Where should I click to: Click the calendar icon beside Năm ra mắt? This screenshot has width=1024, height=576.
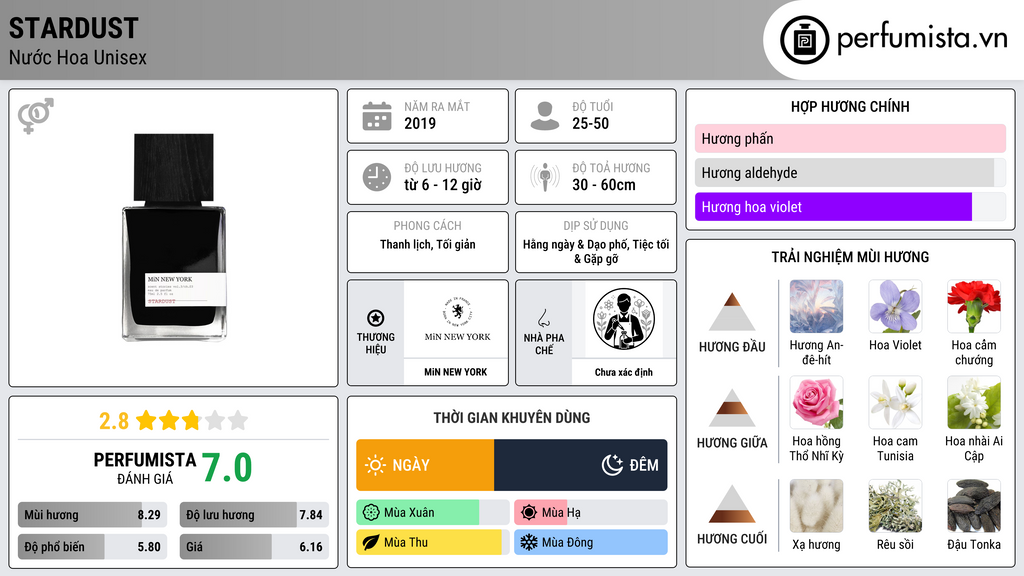[x=377, y=116]
